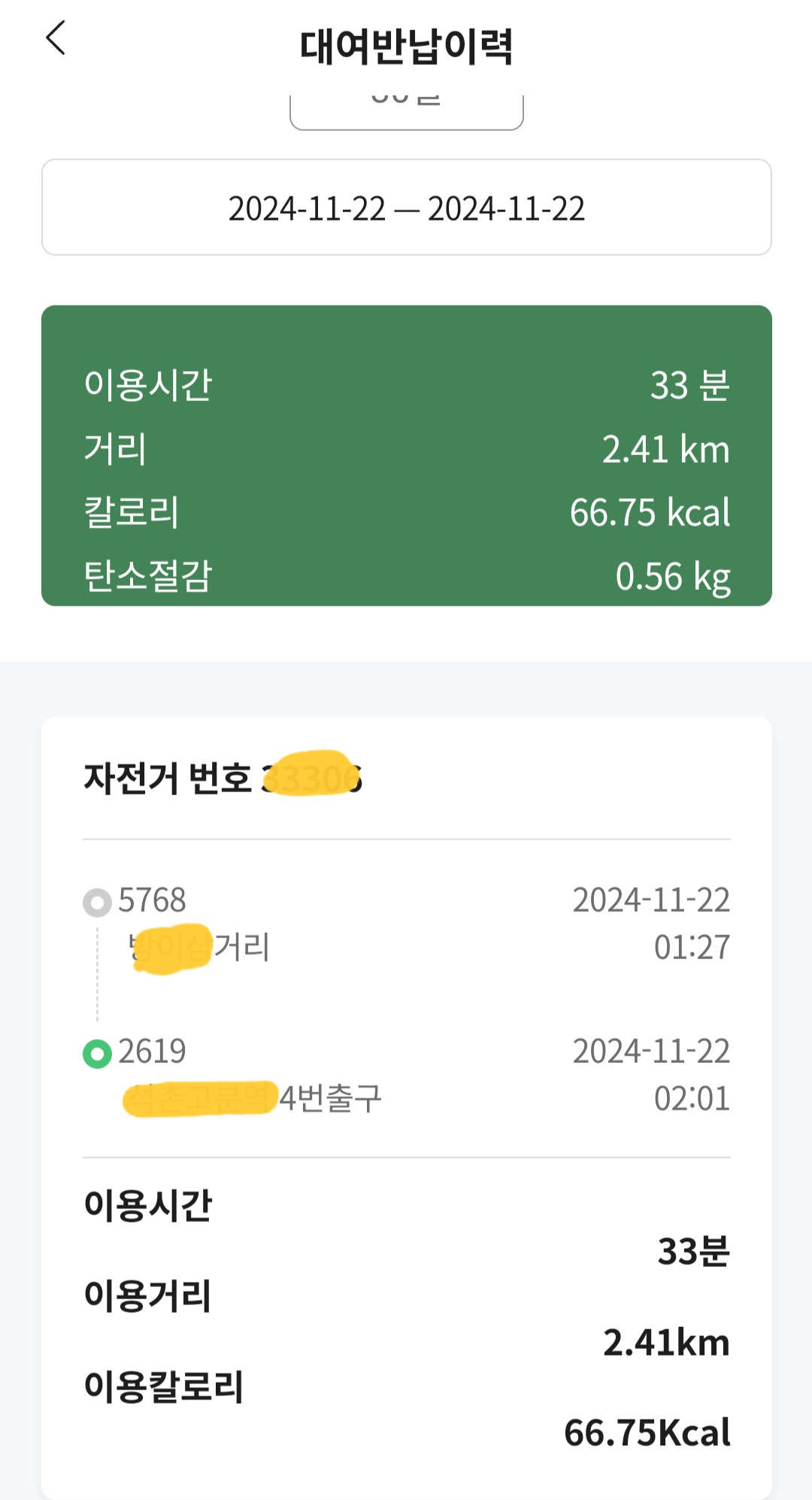Select rental station number 5768
This screenshot has width=812, height=1500.
[152, 900]
